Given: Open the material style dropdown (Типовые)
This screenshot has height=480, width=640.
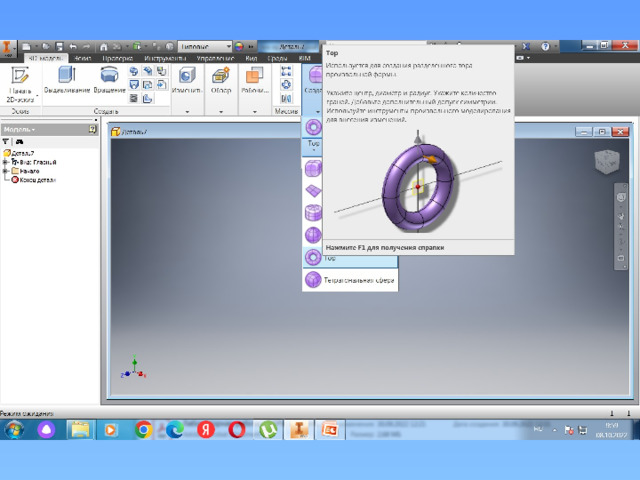Looking at the screenshot, I should (205, 47).
